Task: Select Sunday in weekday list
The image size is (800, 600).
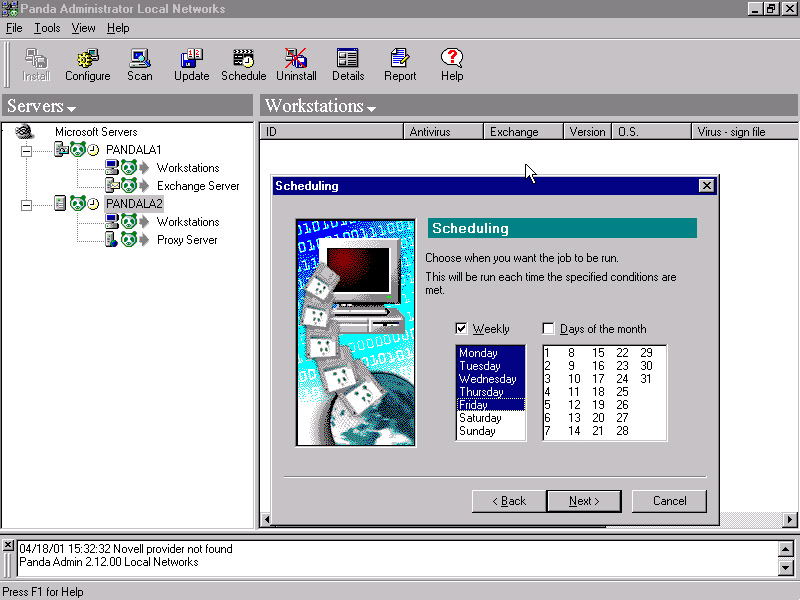Action: [490, 431]
